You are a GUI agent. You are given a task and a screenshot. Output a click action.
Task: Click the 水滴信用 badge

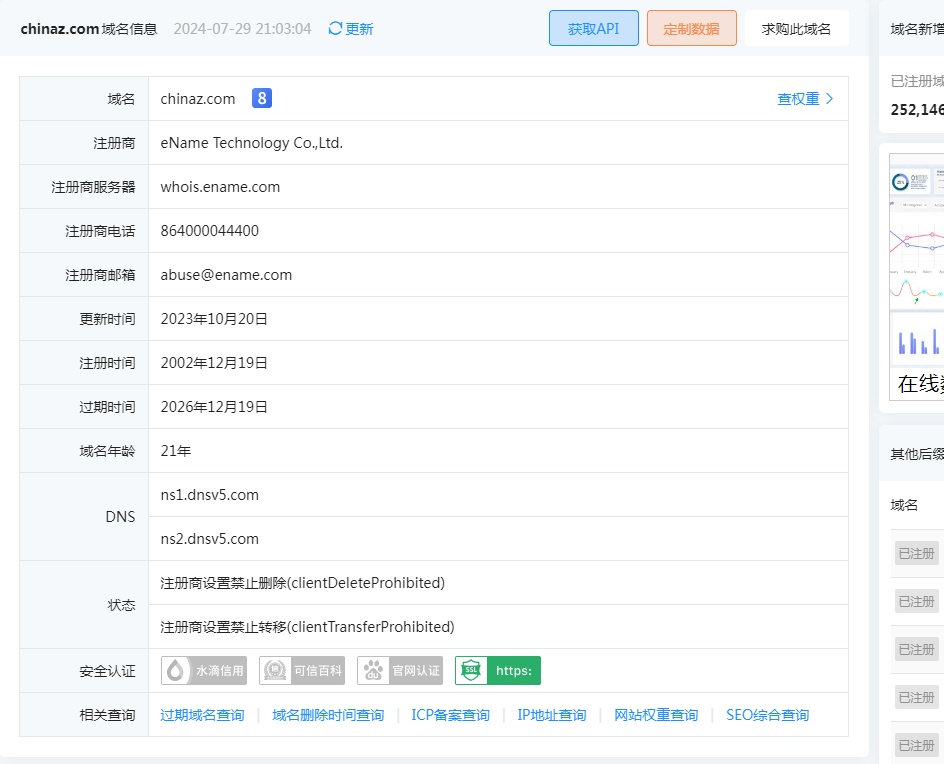click(x=204, y=671)
